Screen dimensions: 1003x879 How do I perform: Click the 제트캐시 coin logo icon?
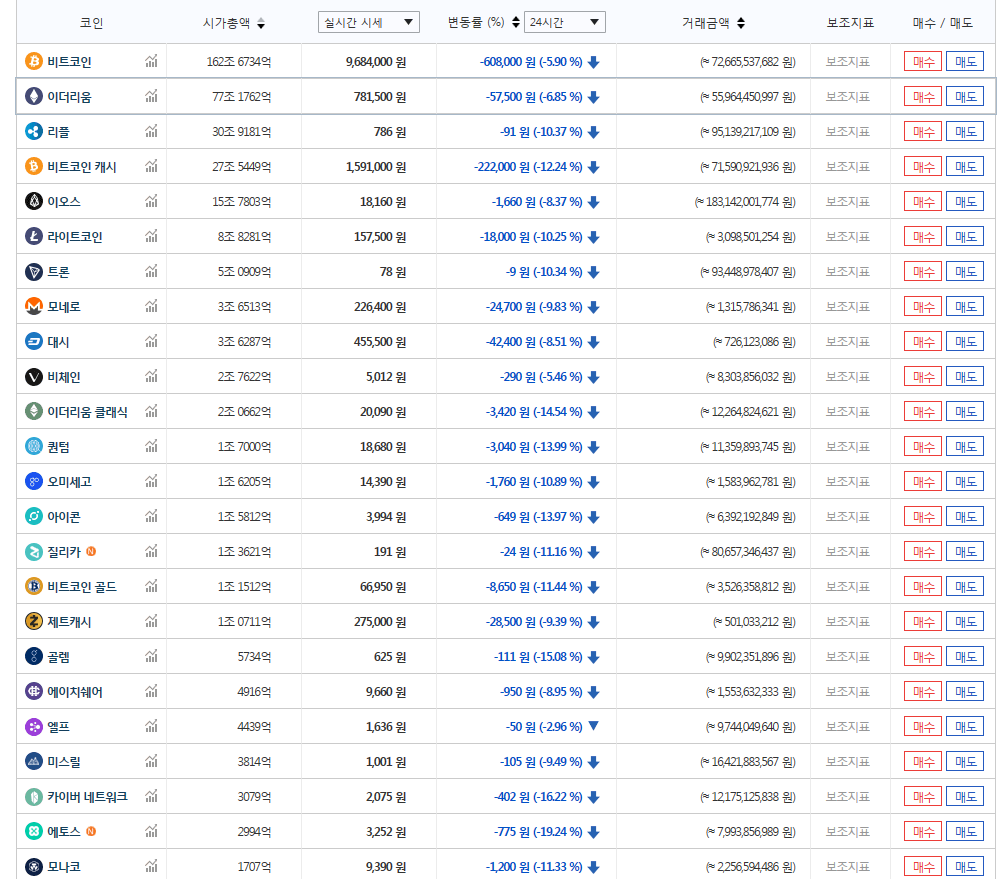pos(34,622)
